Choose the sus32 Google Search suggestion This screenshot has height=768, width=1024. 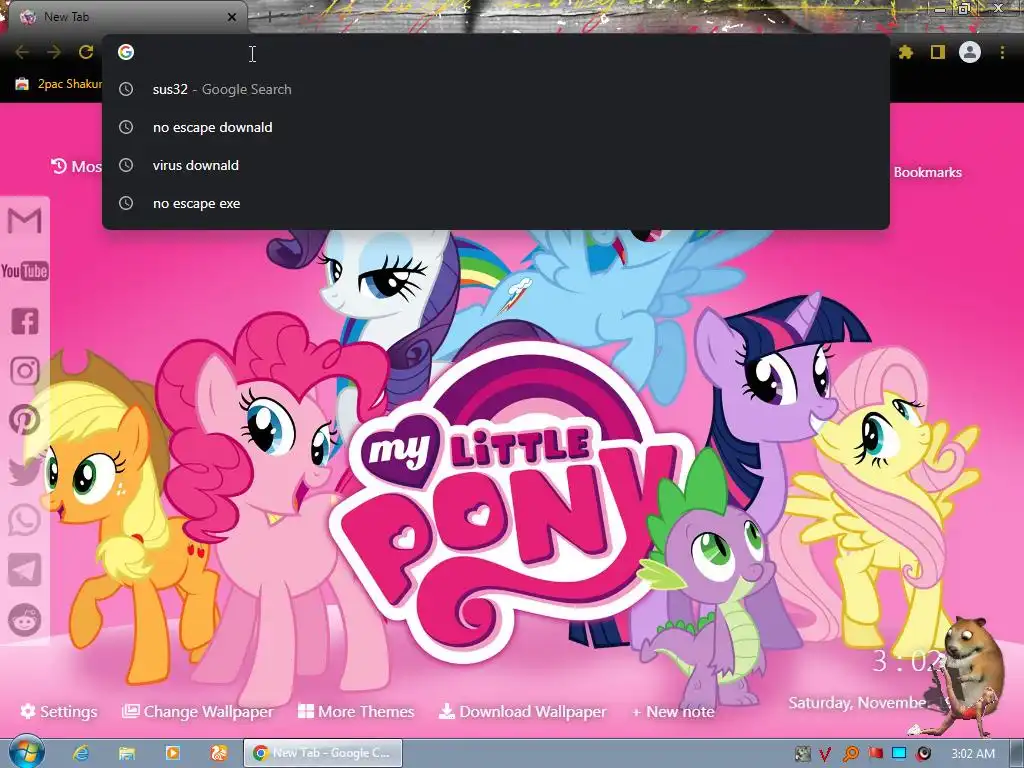496,89
